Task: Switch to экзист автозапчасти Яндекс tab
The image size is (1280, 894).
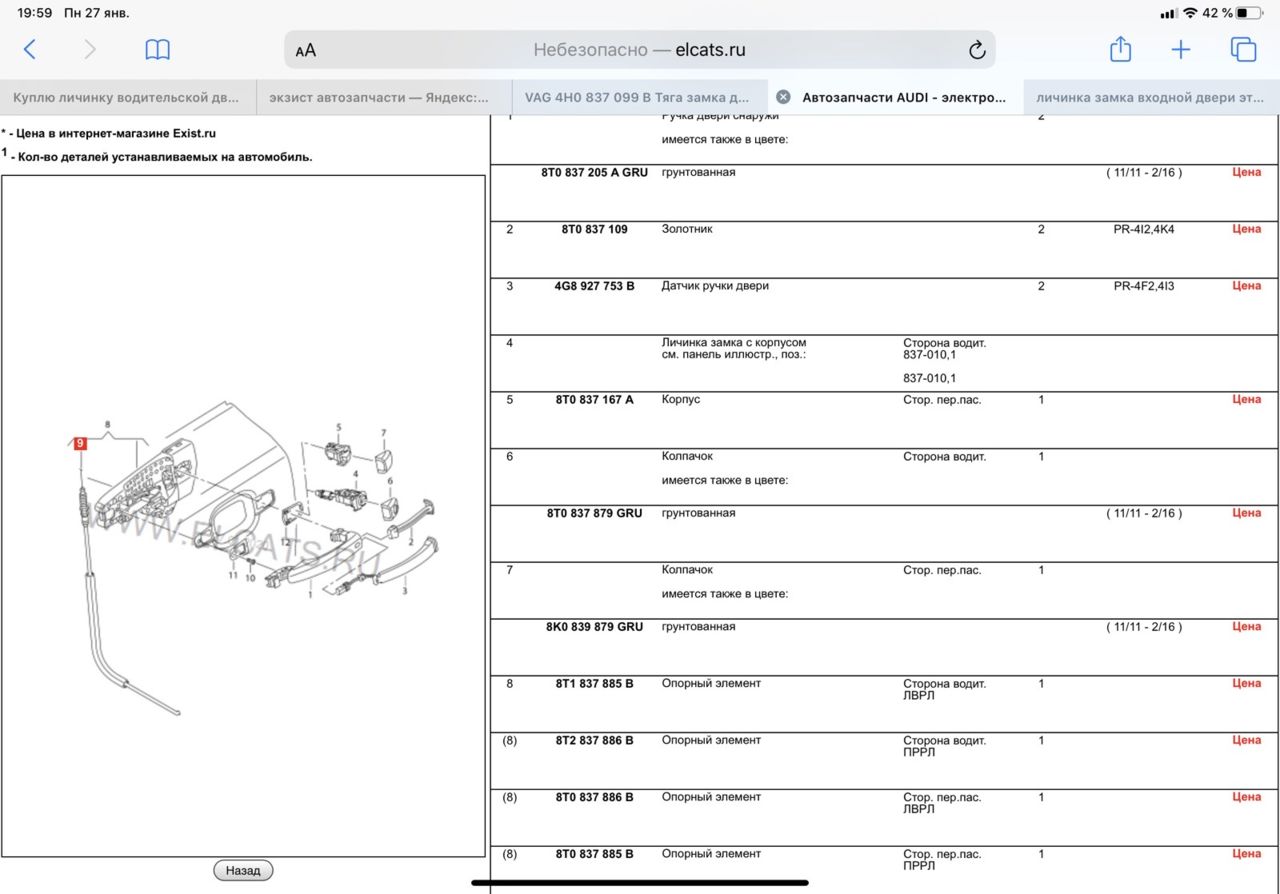Action: point(384,97)
